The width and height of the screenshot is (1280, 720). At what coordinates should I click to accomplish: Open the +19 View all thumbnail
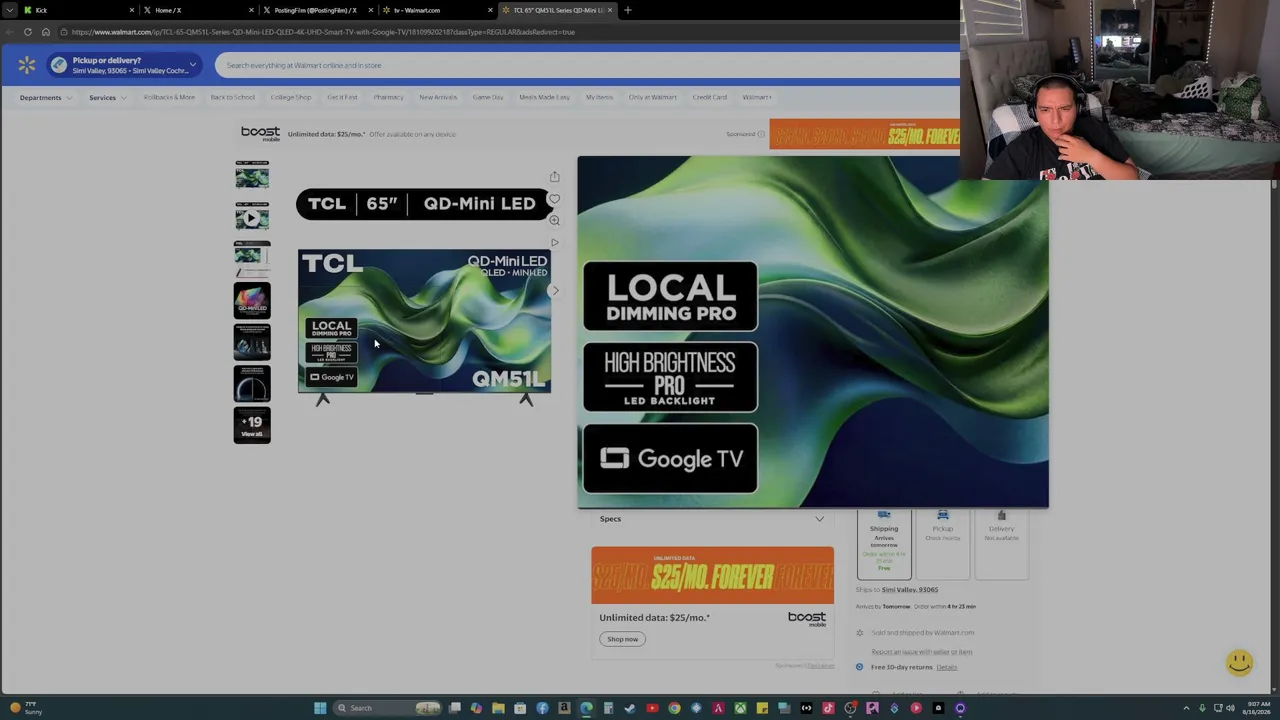click(x=252, y=425)
